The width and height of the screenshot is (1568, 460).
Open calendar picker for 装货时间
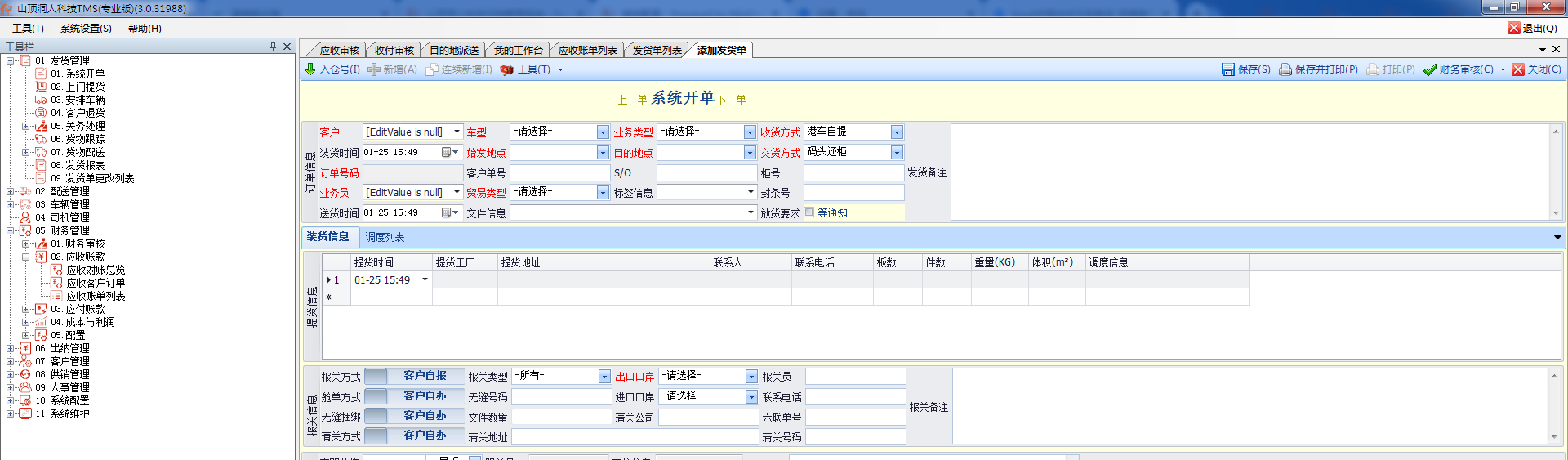(x=447, y=152)
